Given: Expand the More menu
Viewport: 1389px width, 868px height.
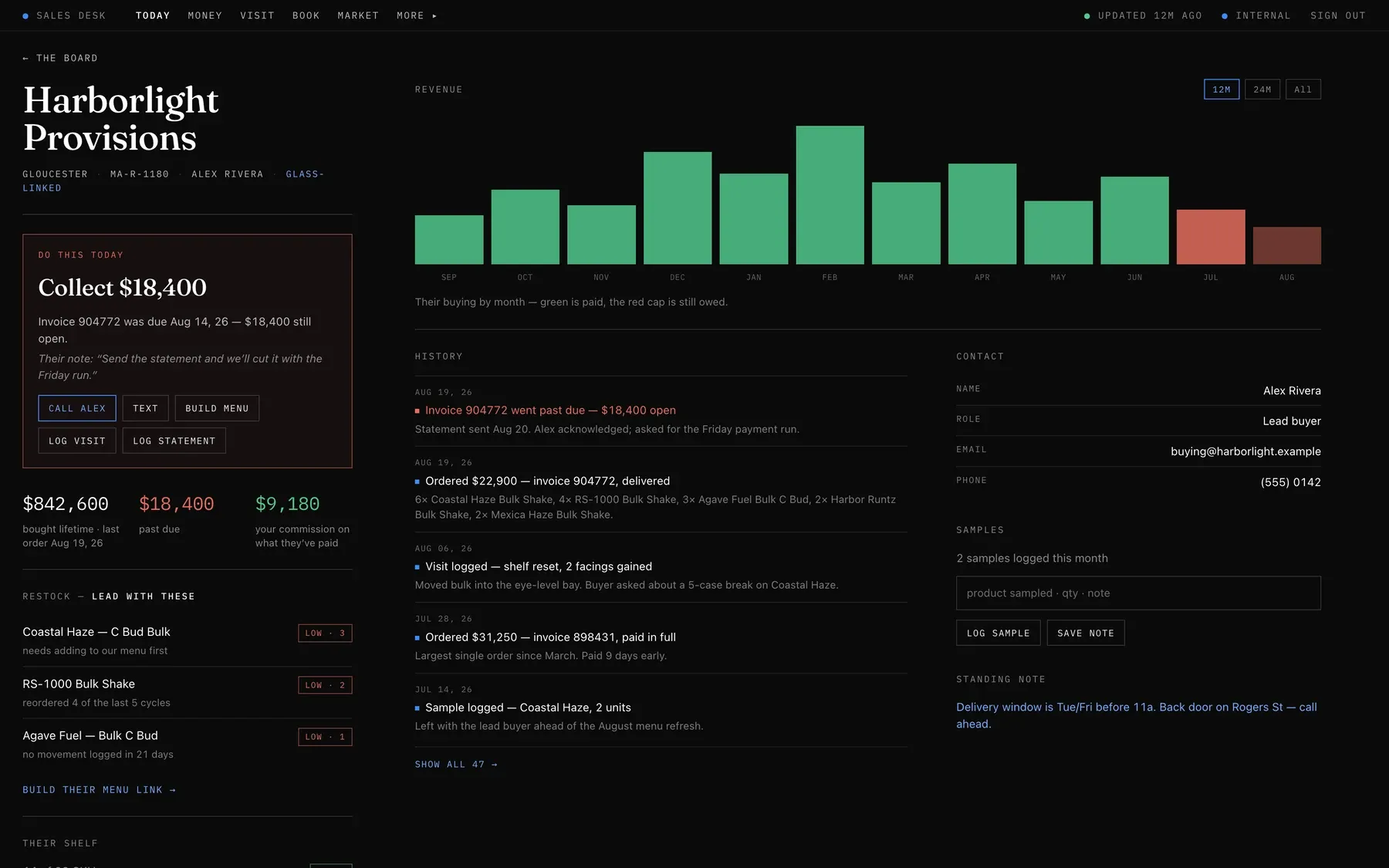Looking at the screenshot, I should point(417,15).
